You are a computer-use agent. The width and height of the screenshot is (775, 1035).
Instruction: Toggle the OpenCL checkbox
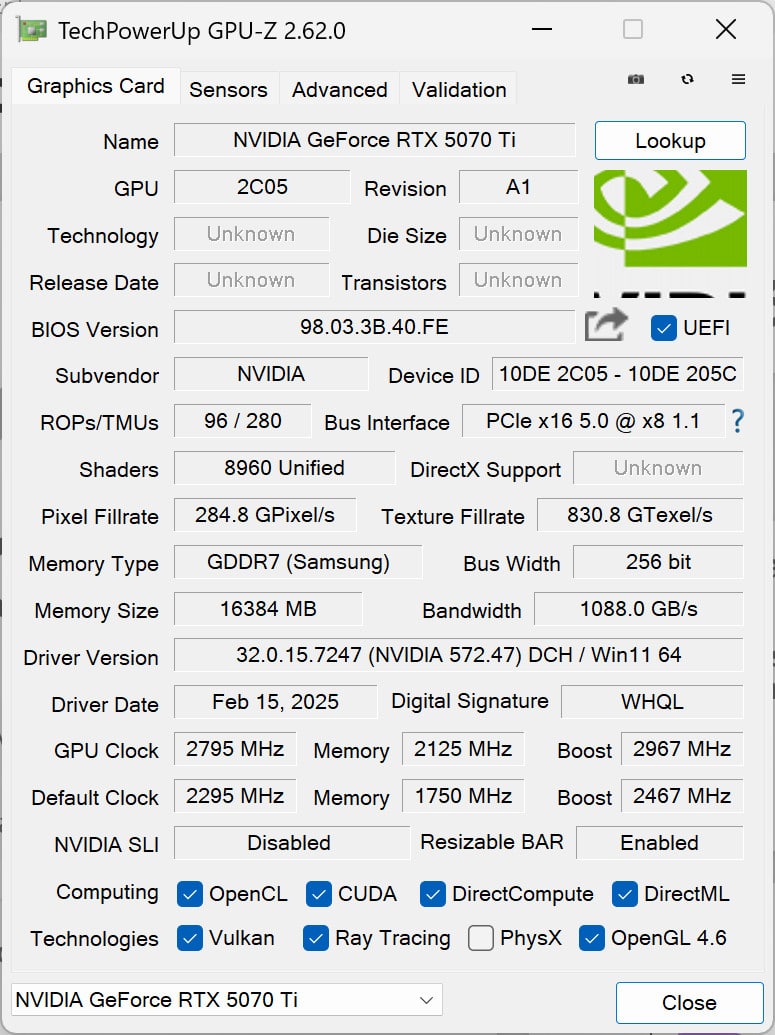click(x=189, y=894)
